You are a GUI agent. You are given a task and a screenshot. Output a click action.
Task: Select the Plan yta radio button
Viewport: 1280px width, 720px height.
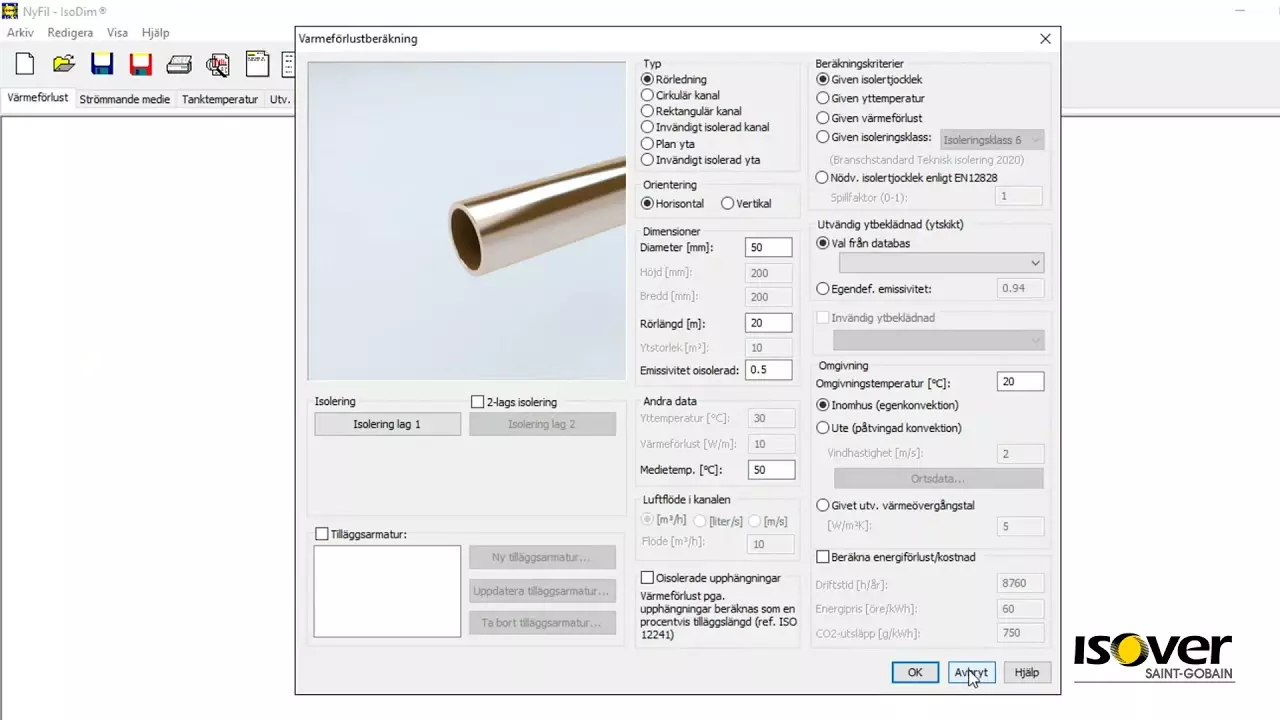[648, 144]
